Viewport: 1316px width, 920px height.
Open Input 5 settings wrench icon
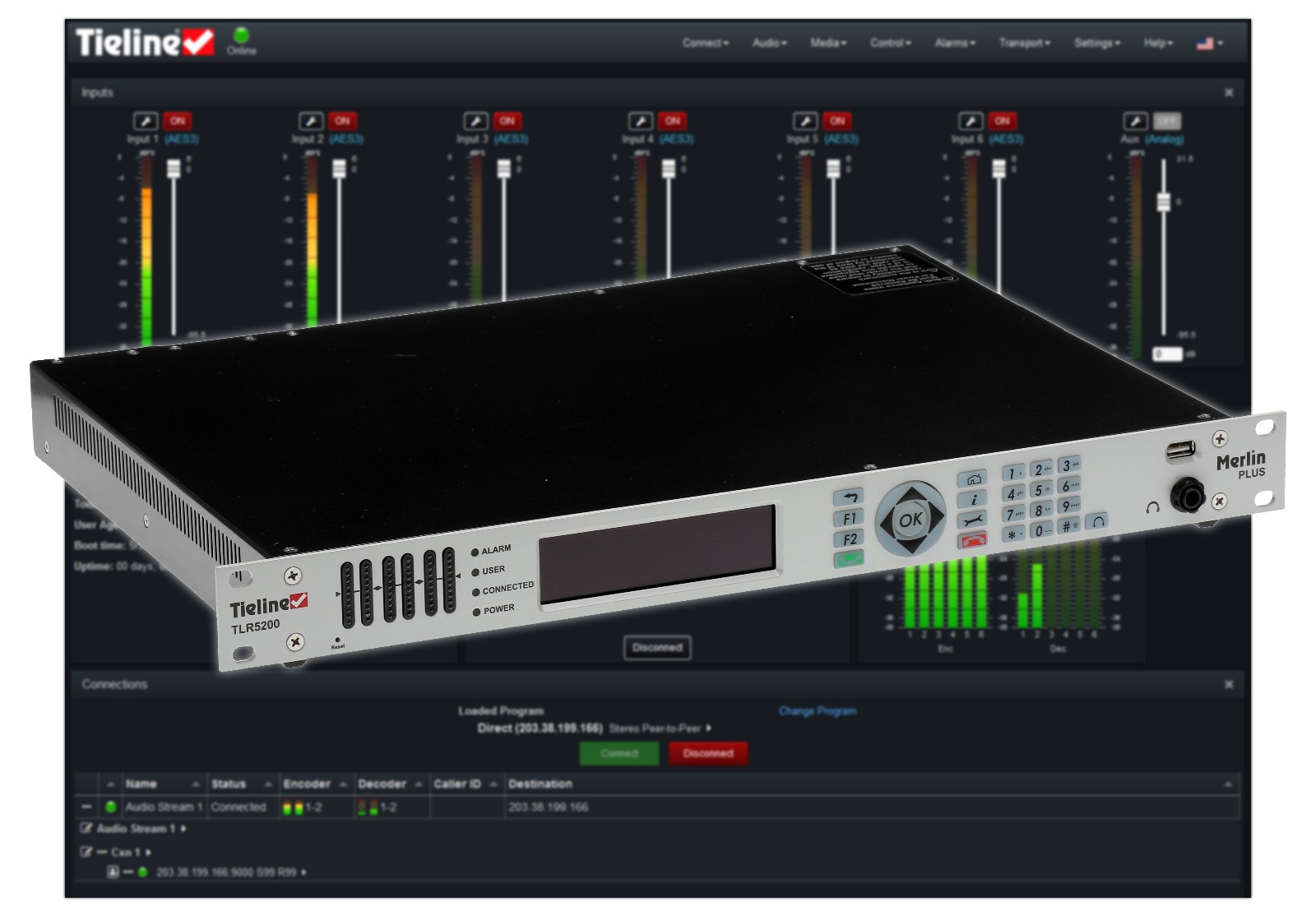tap(805, 121)
